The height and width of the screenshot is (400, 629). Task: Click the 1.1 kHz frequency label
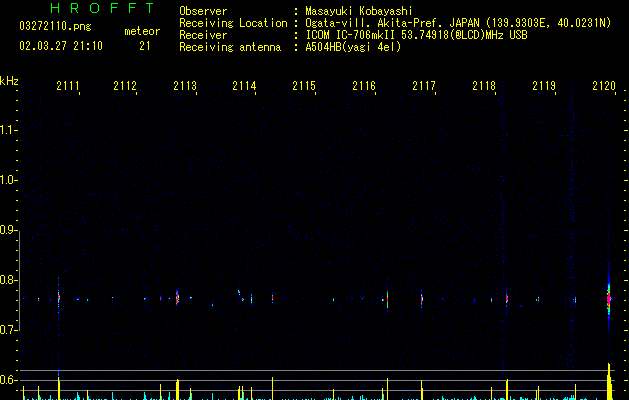click(7, 130)
